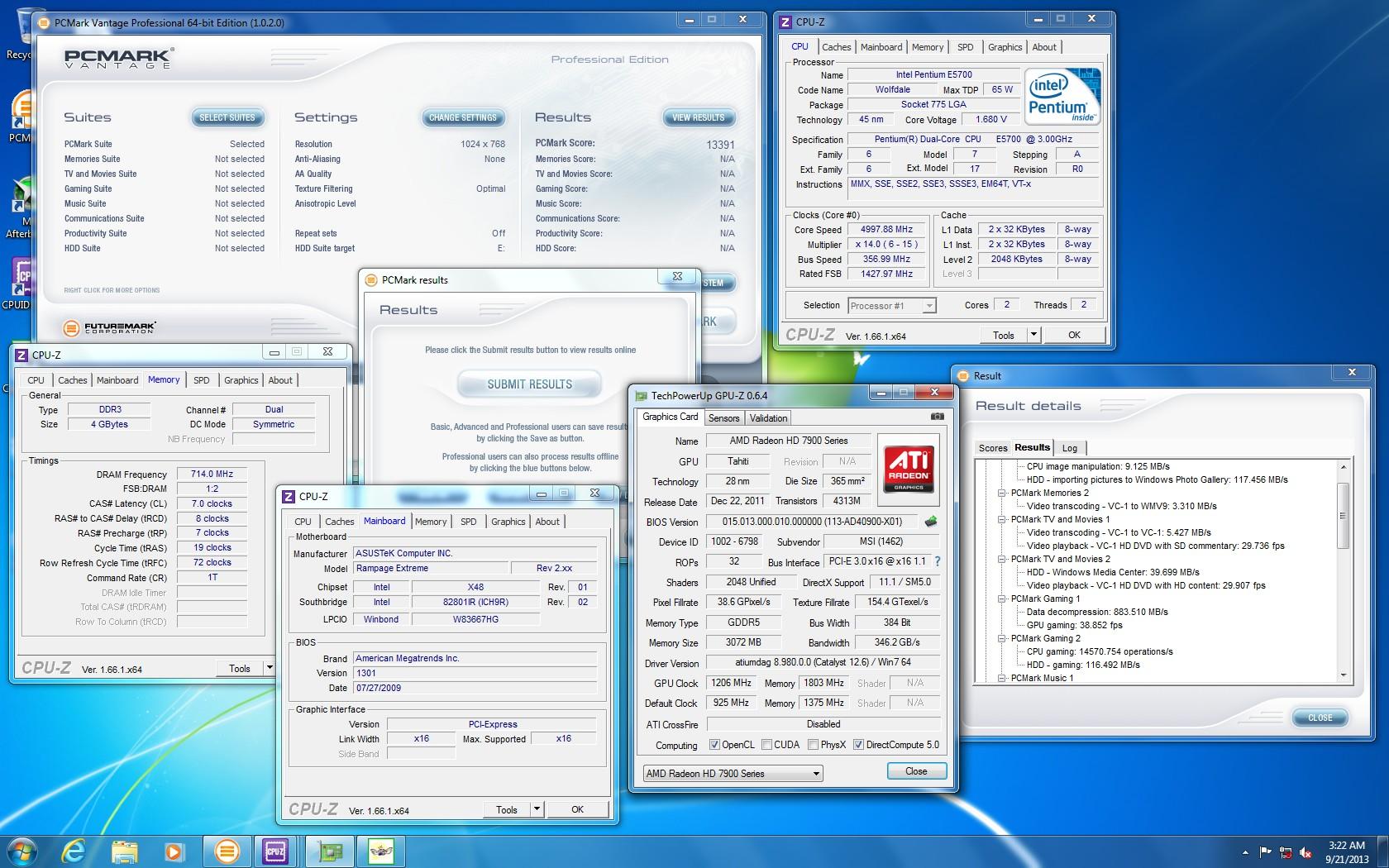The height and width of the screenshot is (868, 1389).
Task: Collapse the PCMark Gaming 1 tree node
Action: click(1001, 599)
